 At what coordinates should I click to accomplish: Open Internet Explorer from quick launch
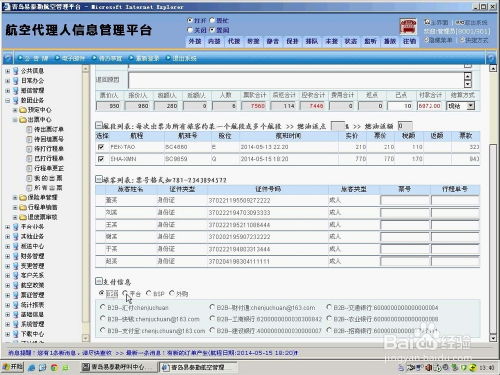pyautogui.click(x=32, y=368)
